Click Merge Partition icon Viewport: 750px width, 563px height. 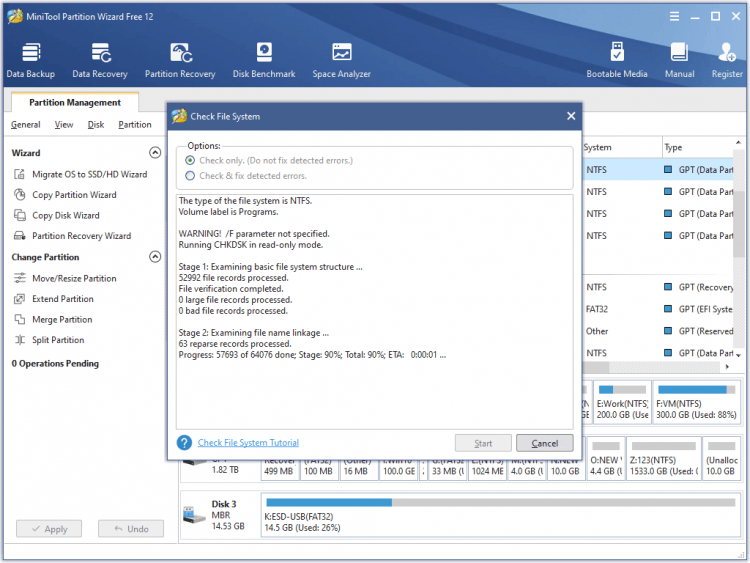click(x=20, y=319)
